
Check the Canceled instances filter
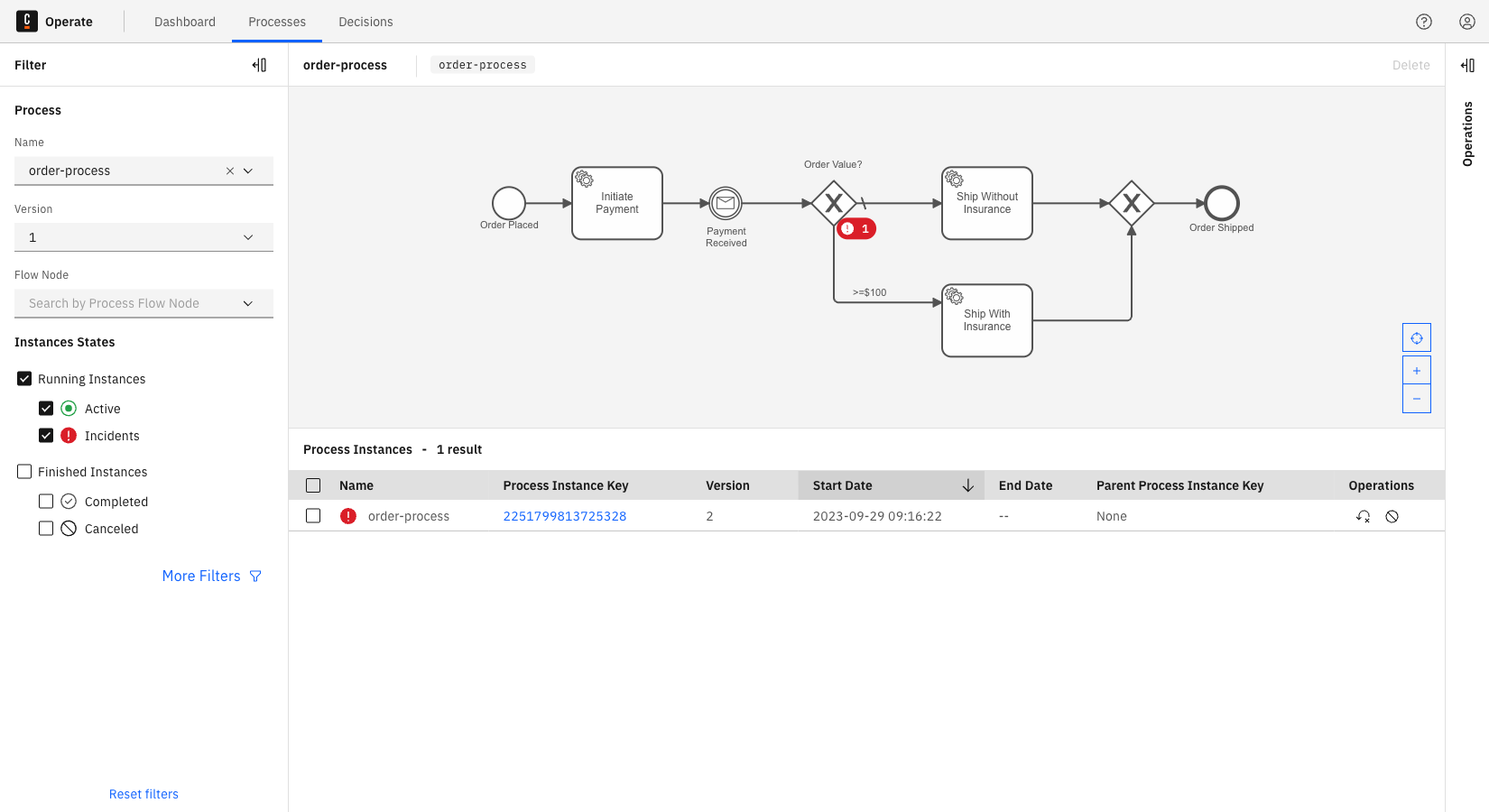pos(46,528)
